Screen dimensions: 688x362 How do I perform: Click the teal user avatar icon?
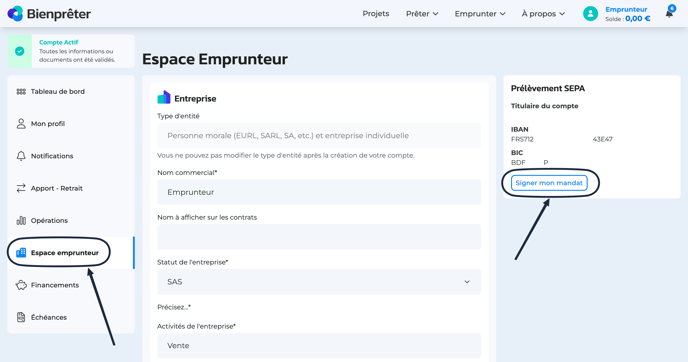590,14
